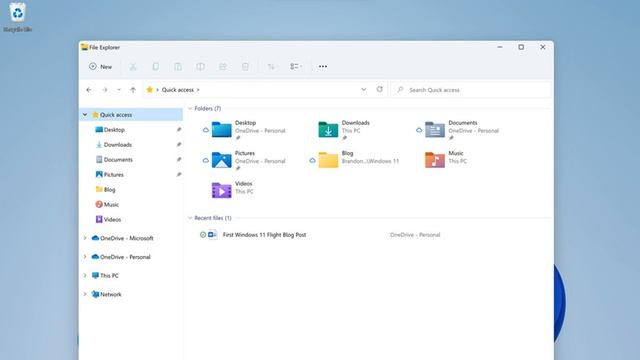
Task: Select the Pictures folder tile
Action: (248, 160)
